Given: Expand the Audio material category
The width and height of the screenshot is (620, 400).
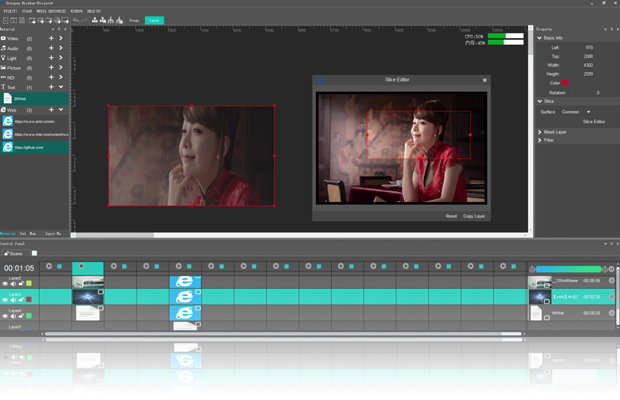Looking at the screenshot, I should 61,48.
